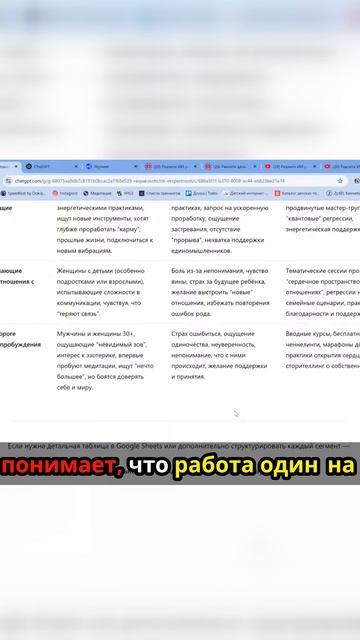Image resolution: width=360 pixels, height=640 pixels.
Task: Open the Список тренингов bookmark
Action: click(x=160, y=193)
